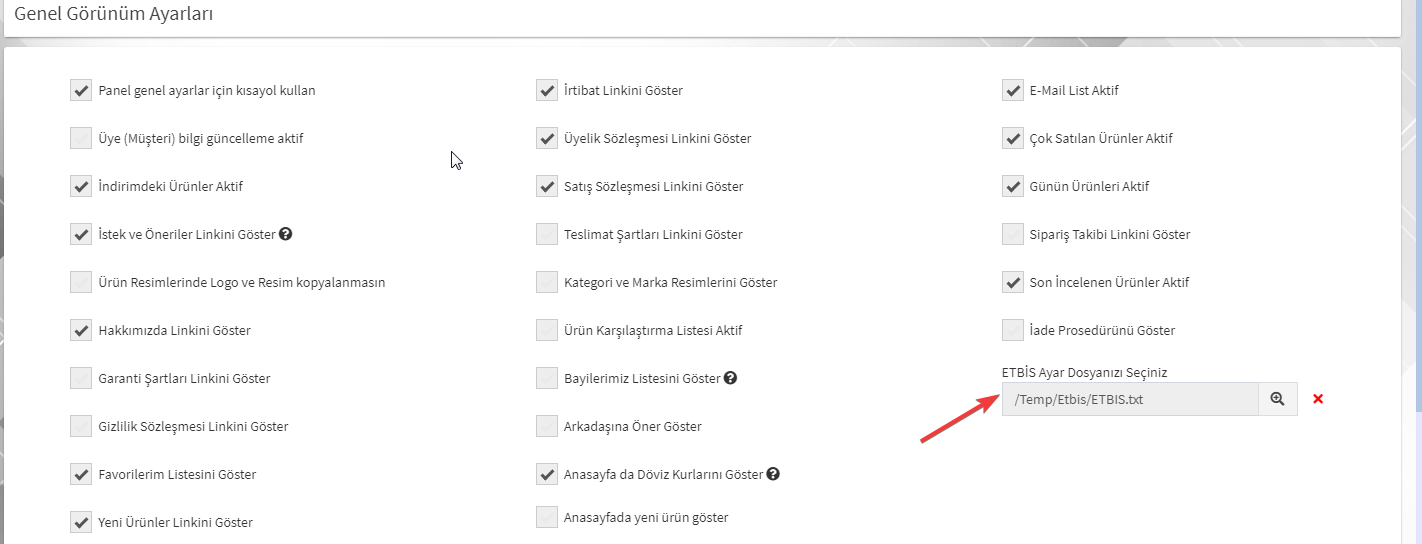Check Kategori ve Marka Resimlerini Göster

click(x=547, y=282)
